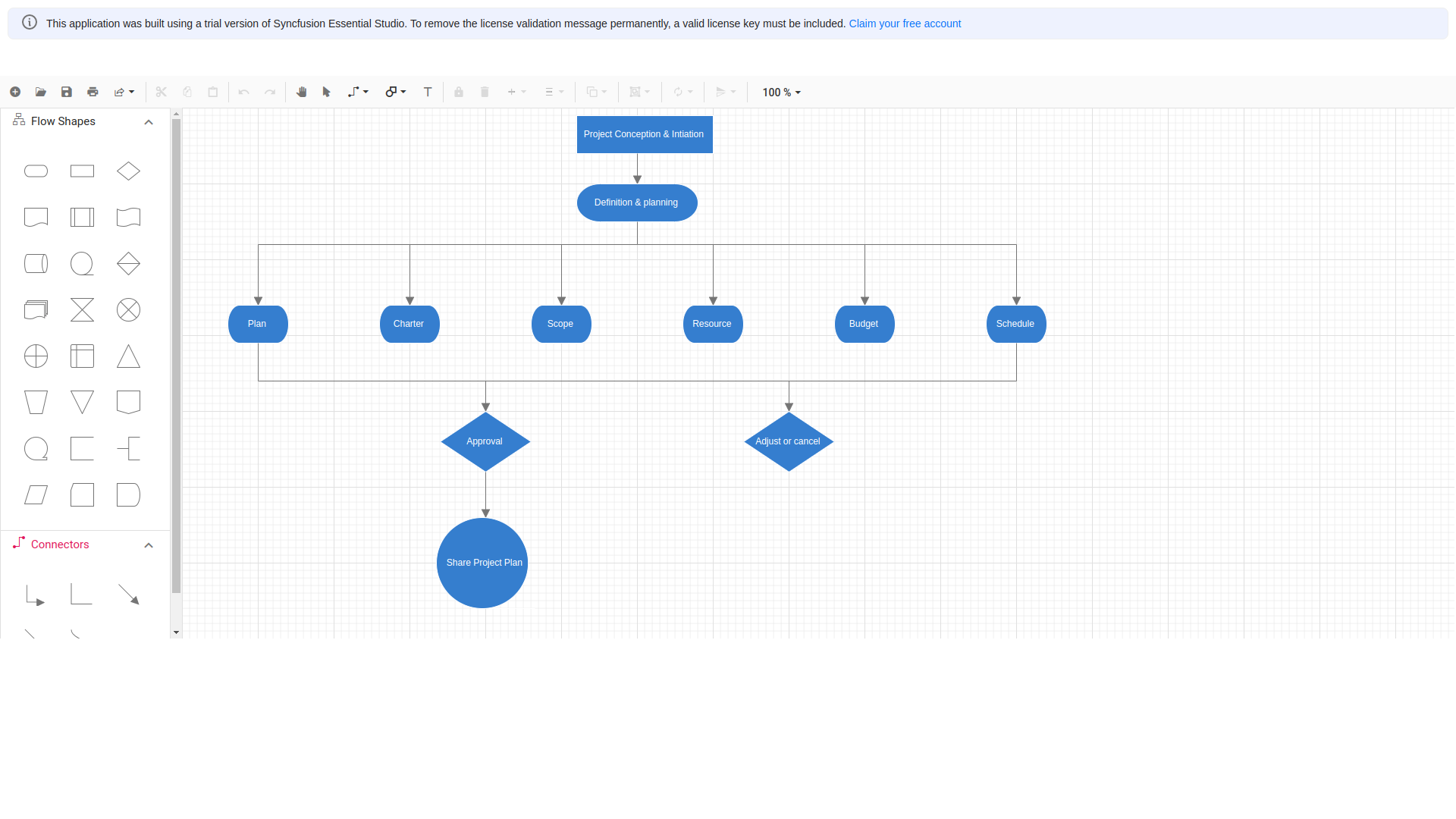Click the Claim your free account link
The height and width of the screenshot is (819, 1456).
904,24
